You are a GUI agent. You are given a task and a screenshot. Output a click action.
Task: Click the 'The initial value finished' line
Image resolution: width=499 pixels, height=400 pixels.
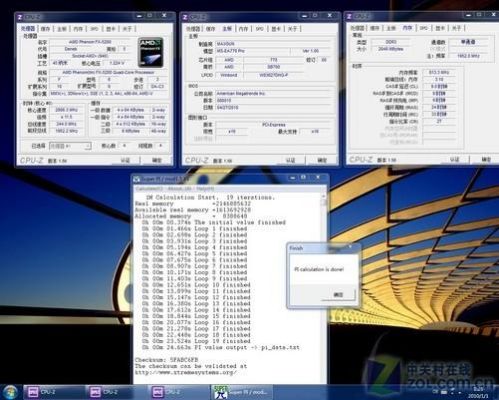214,222
